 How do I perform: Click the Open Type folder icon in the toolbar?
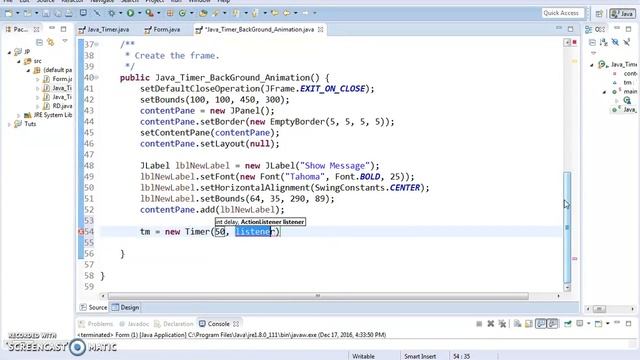tap(203, 13)
